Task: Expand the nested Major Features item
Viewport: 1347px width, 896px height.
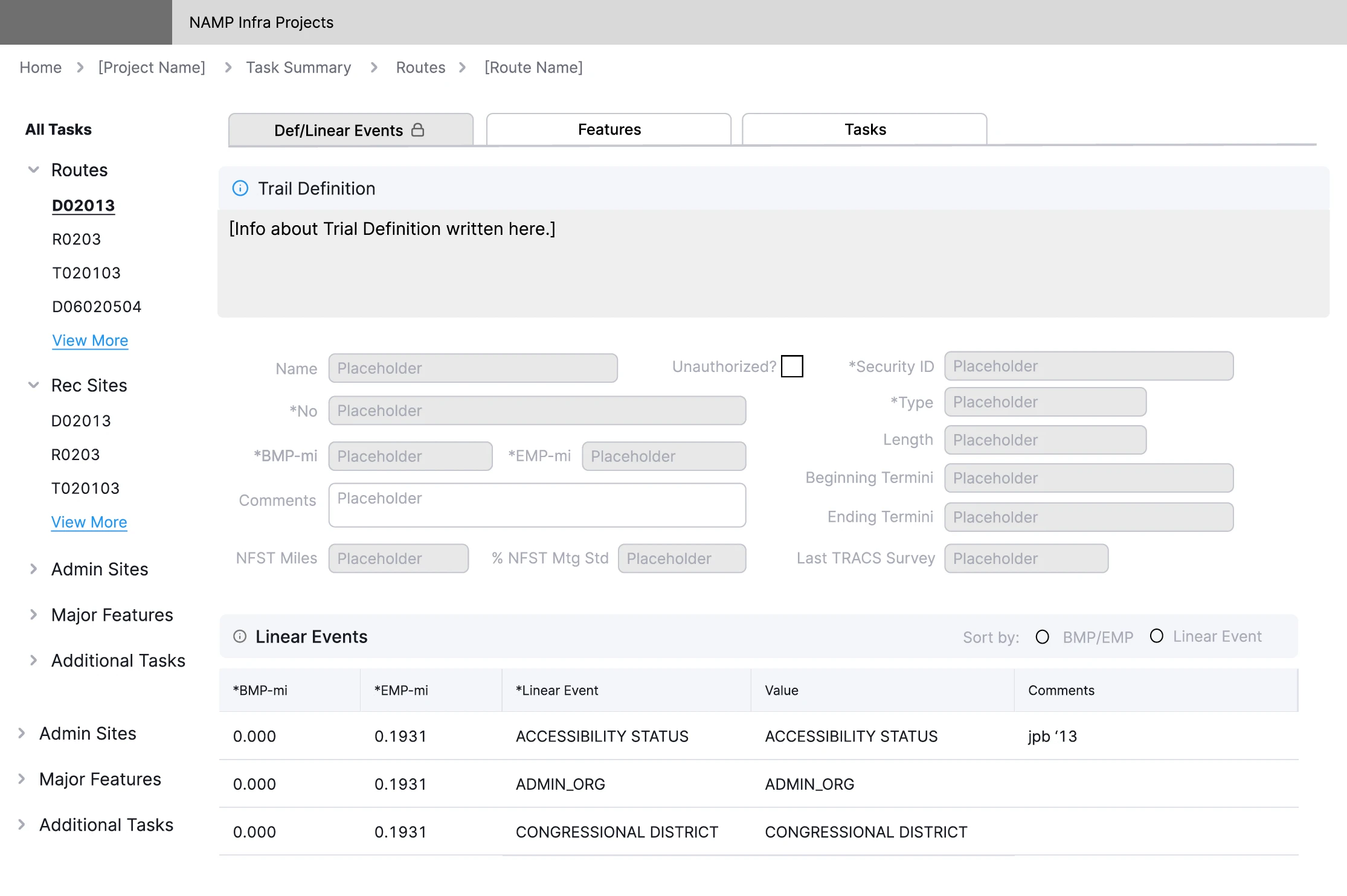Action: (34, 615)
